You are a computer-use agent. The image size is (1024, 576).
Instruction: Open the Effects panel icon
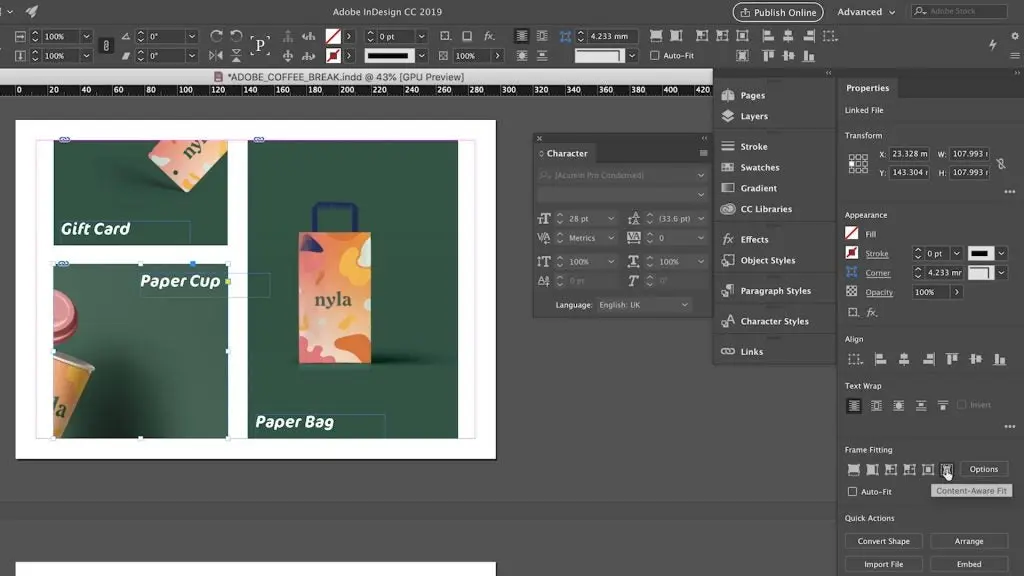727,239
